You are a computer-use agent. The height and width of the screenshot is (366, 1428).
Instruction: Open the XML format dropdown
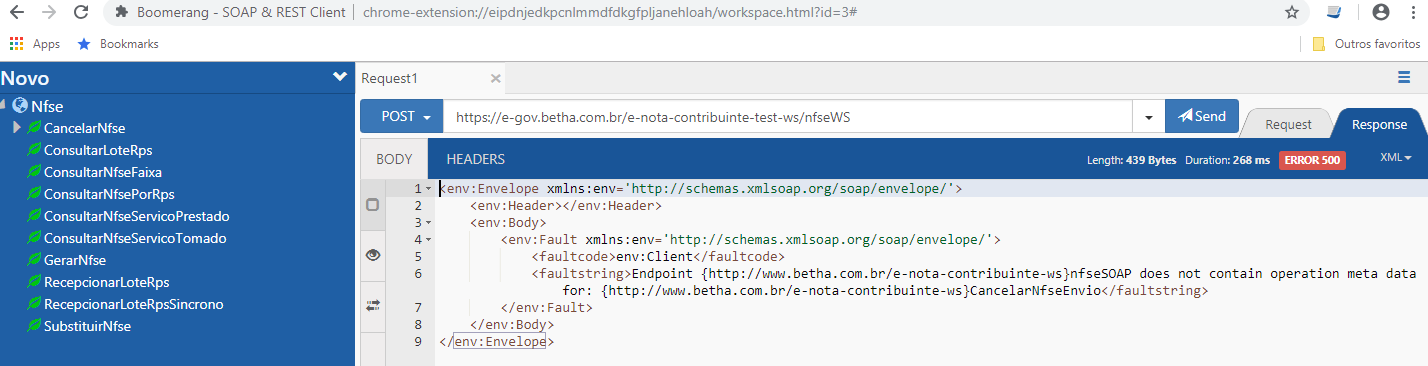click(x=1395, y=158)
